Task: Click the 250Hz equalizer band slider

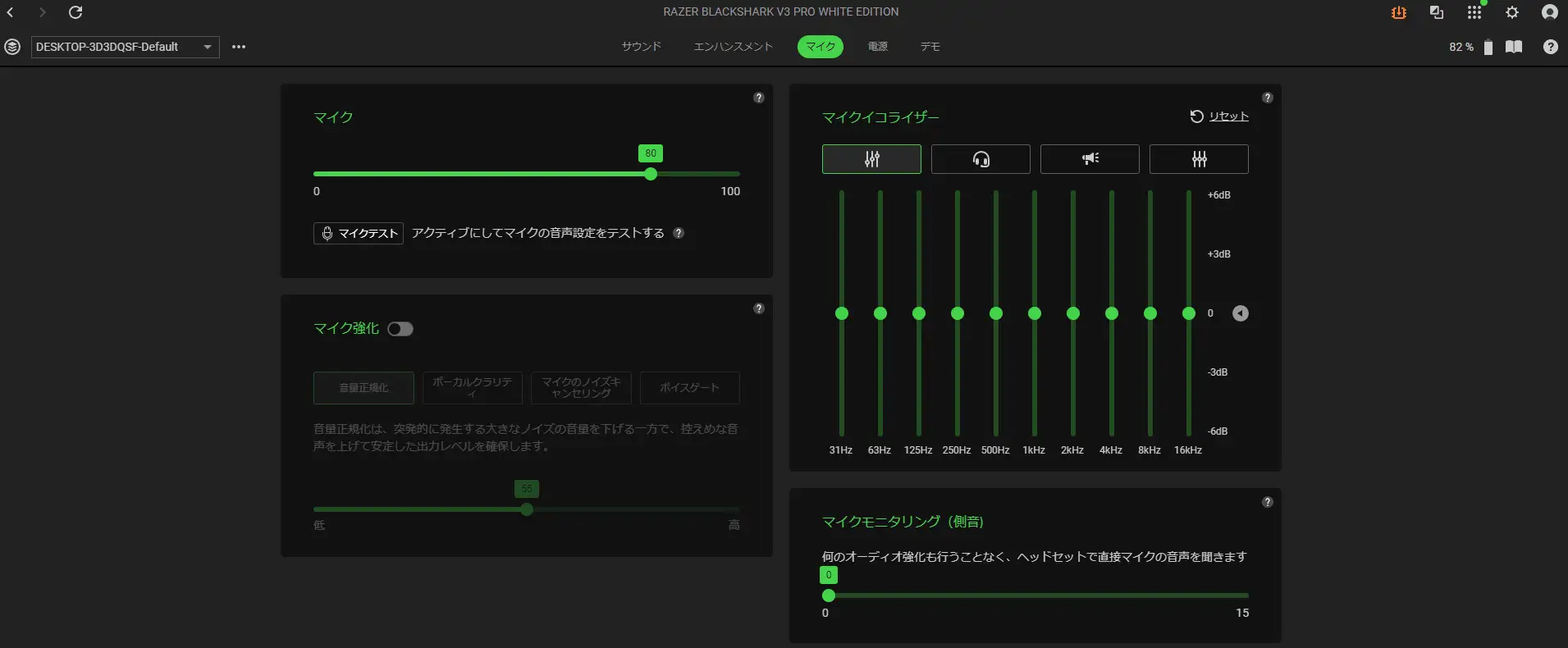Action: [x=958, y=313]
